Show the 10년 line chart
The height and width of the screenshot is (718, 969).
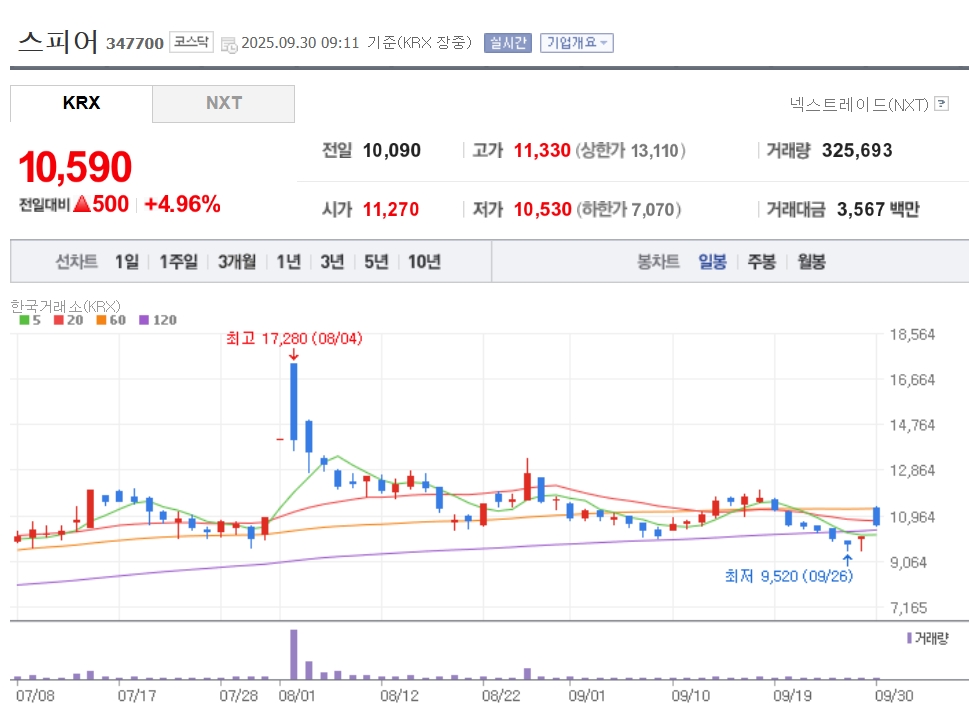click(424, 261)
